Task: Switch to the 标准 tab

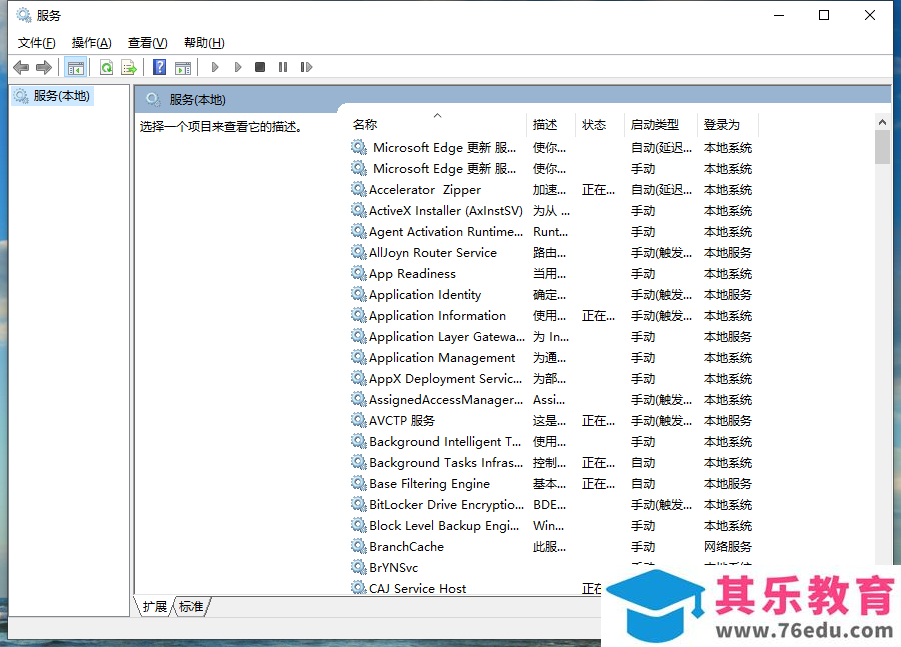Action: click(191, 607)
